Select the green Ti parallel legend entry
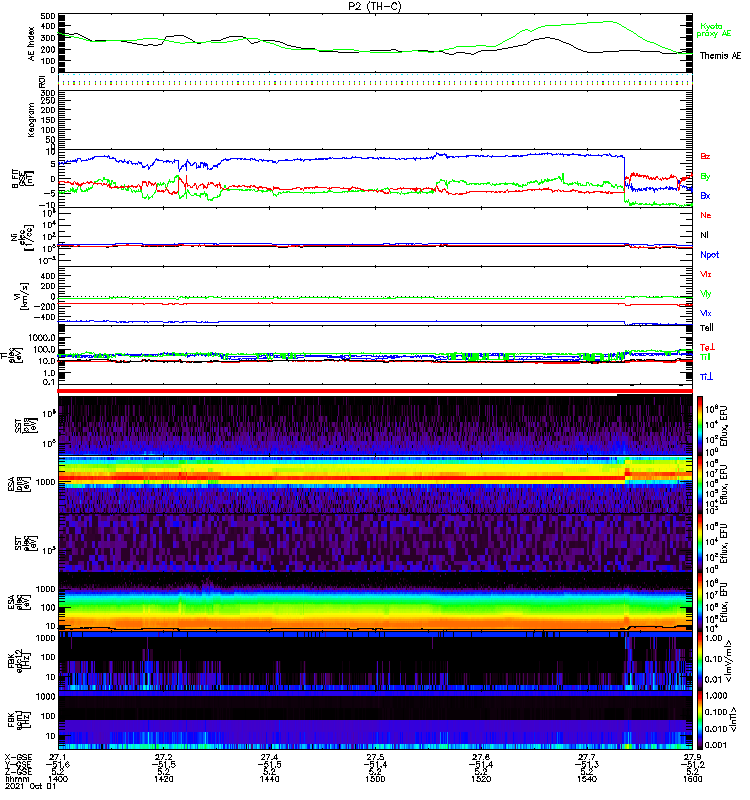The image size is (750, 800). click(x=705, y=357)
